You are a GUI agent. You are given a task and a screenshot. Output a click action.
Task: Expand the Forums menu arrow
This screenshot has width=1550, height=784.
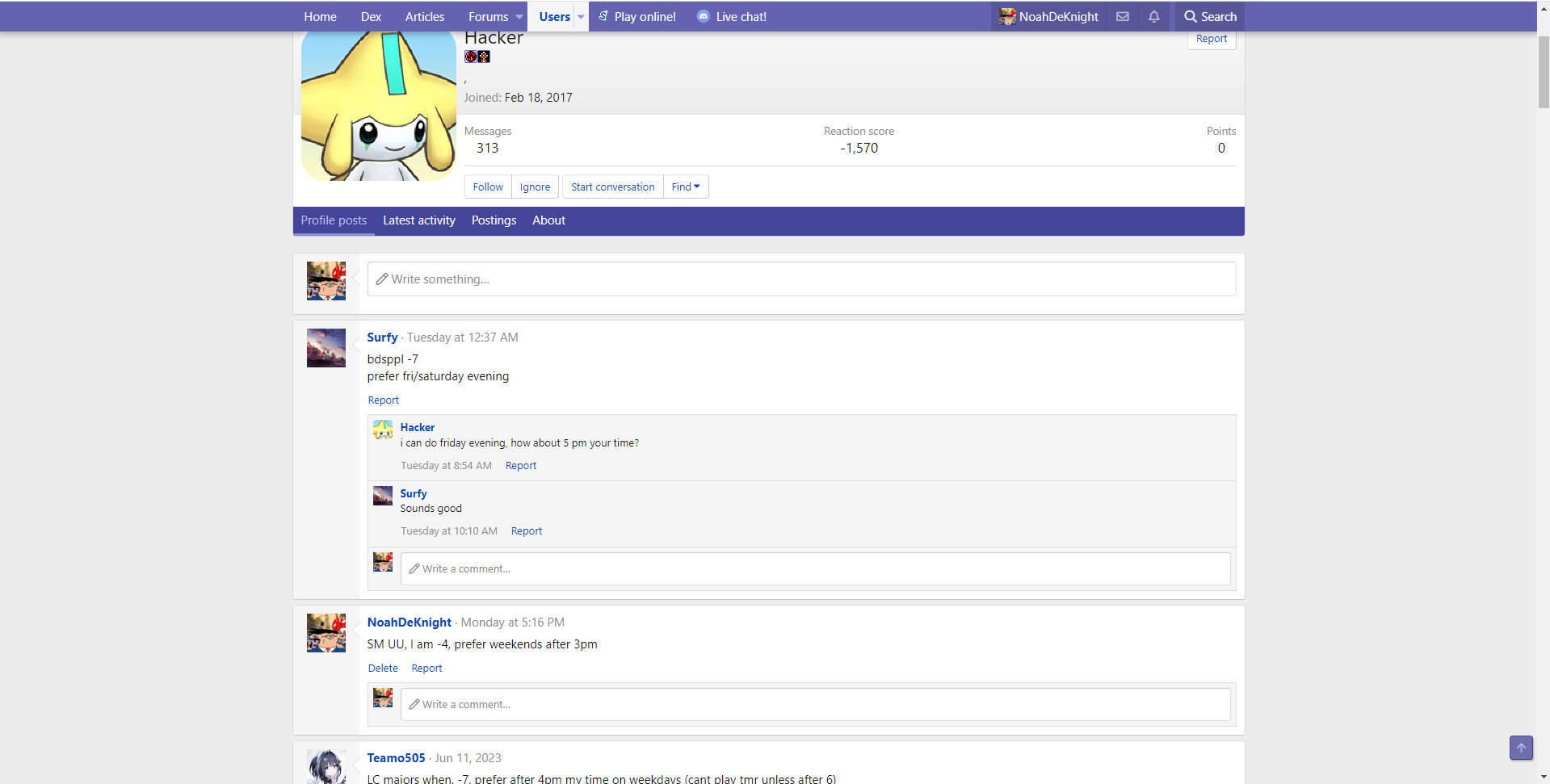tap(518, 16)
